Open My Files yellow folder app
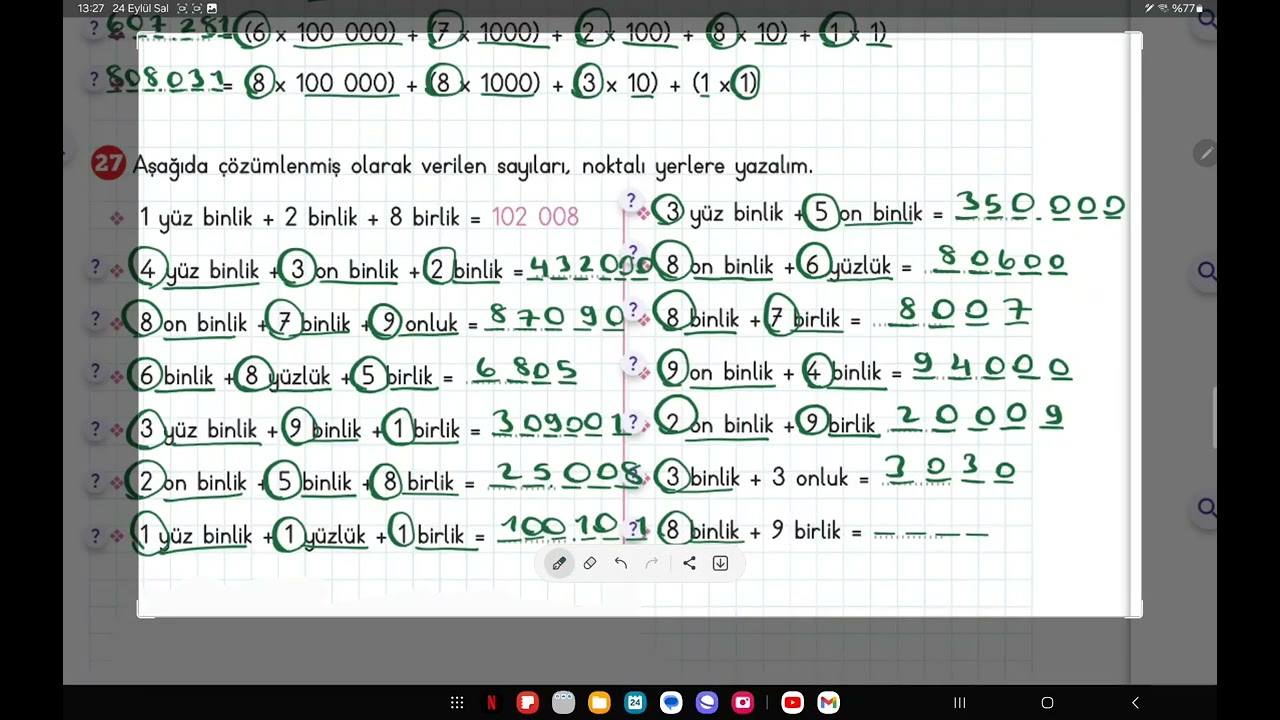This screenshot has height=720, width=1280. [x=599, y=703]
